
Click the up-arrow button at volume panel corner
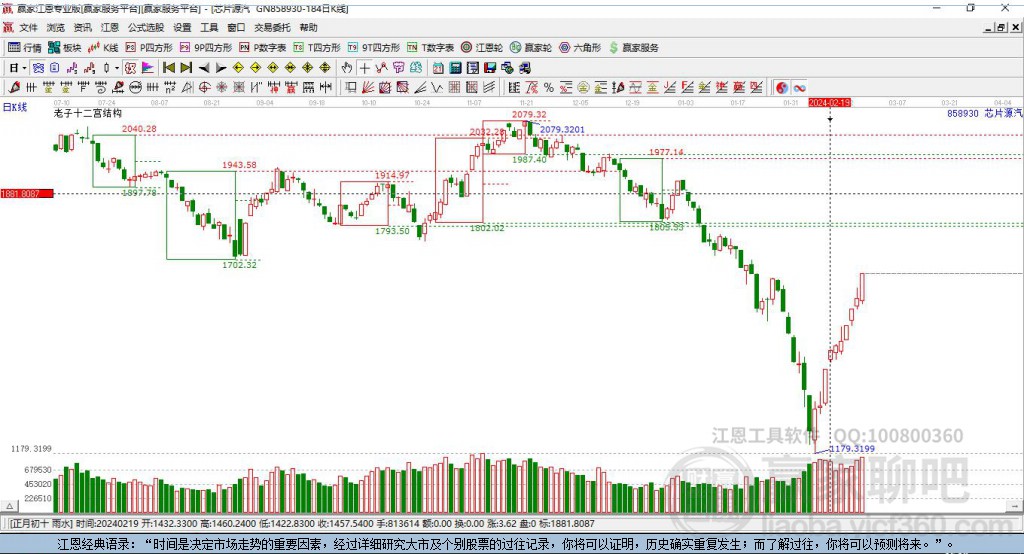tap(9, 506)
